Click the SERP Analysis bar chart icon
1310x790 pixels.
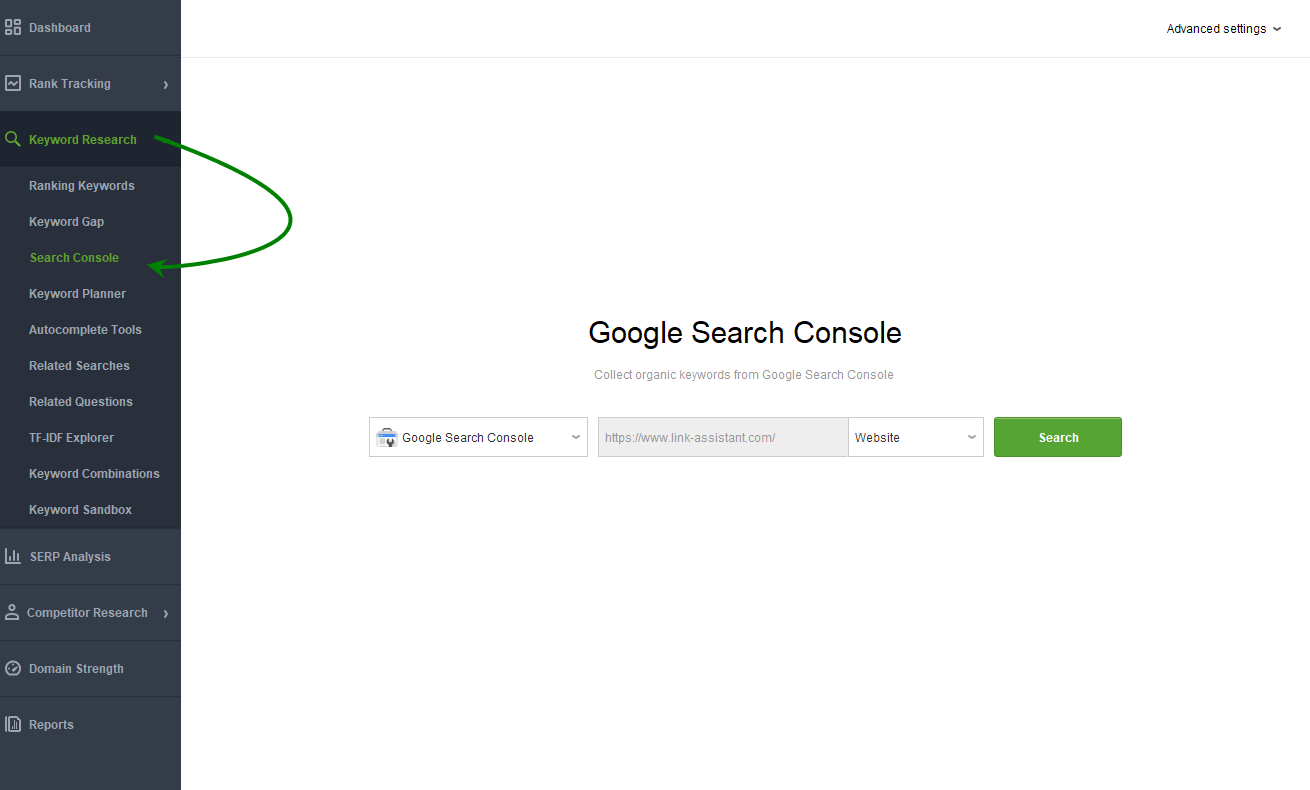(x=13, y=556)
